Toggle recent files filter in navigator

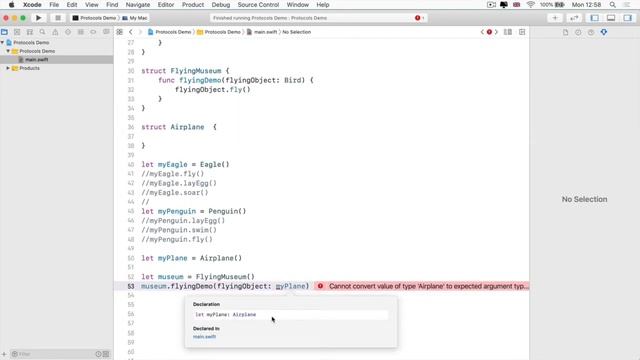[98, 354]
